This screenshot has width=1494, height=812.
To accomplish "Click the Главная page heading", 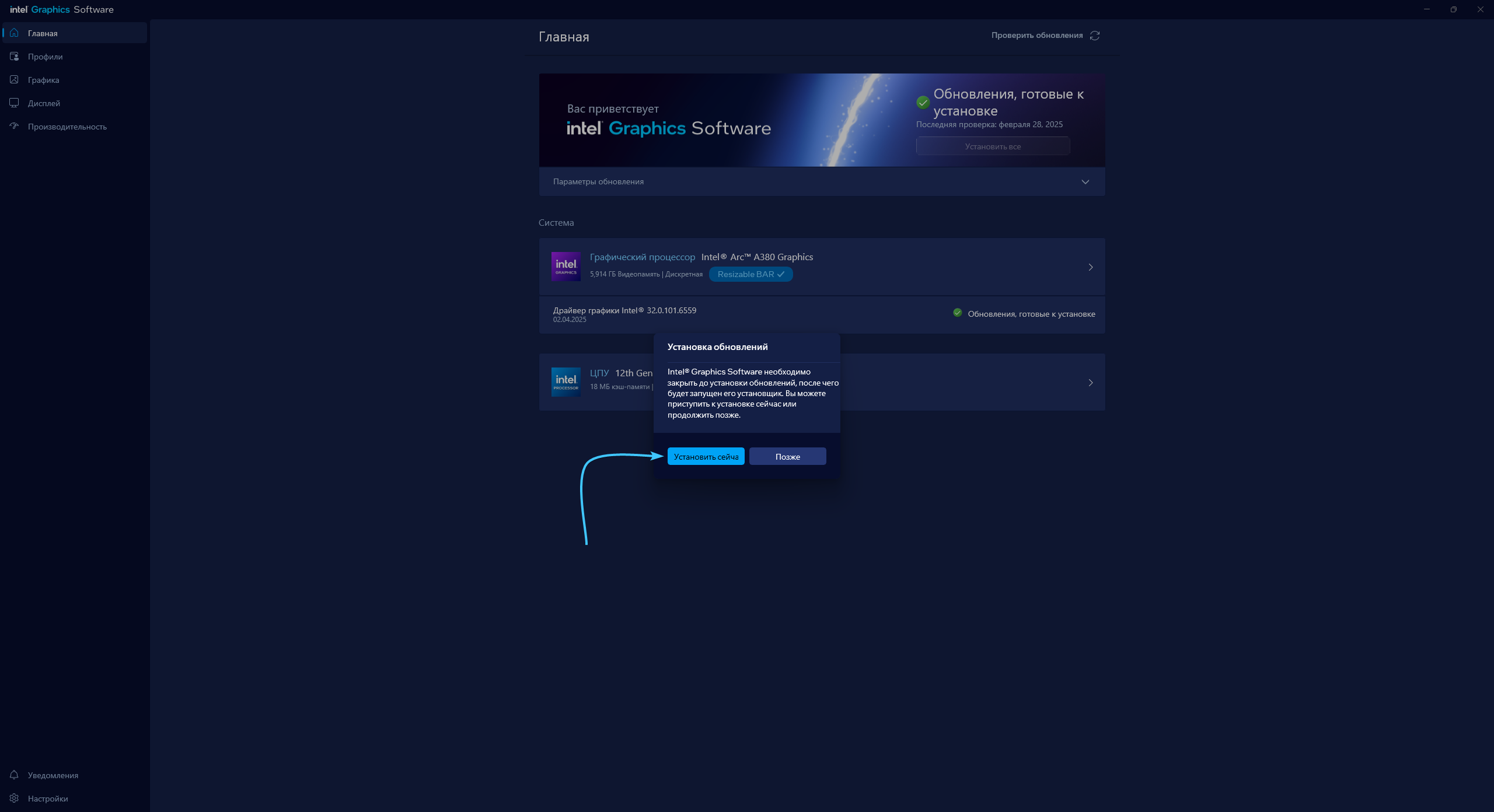I will pyautogui.click(x=564, y=37).
